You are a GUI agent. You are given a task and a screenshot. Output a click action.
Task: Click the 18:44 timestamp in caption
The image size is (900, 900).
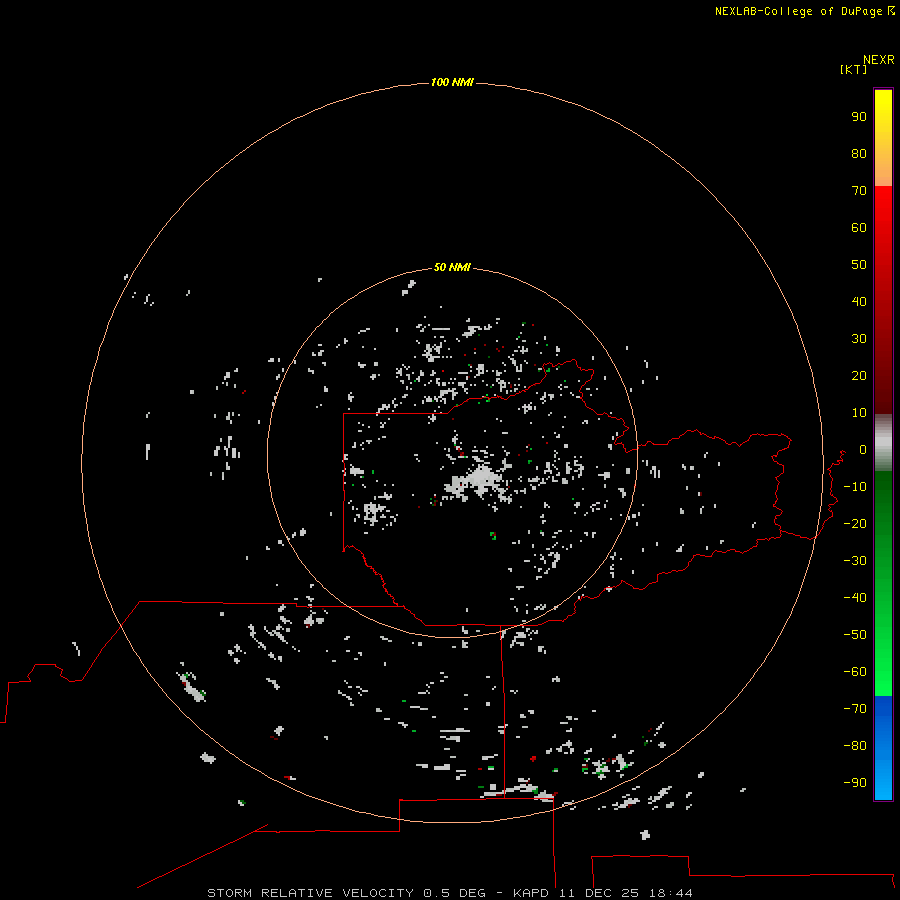tap(671, 893)
